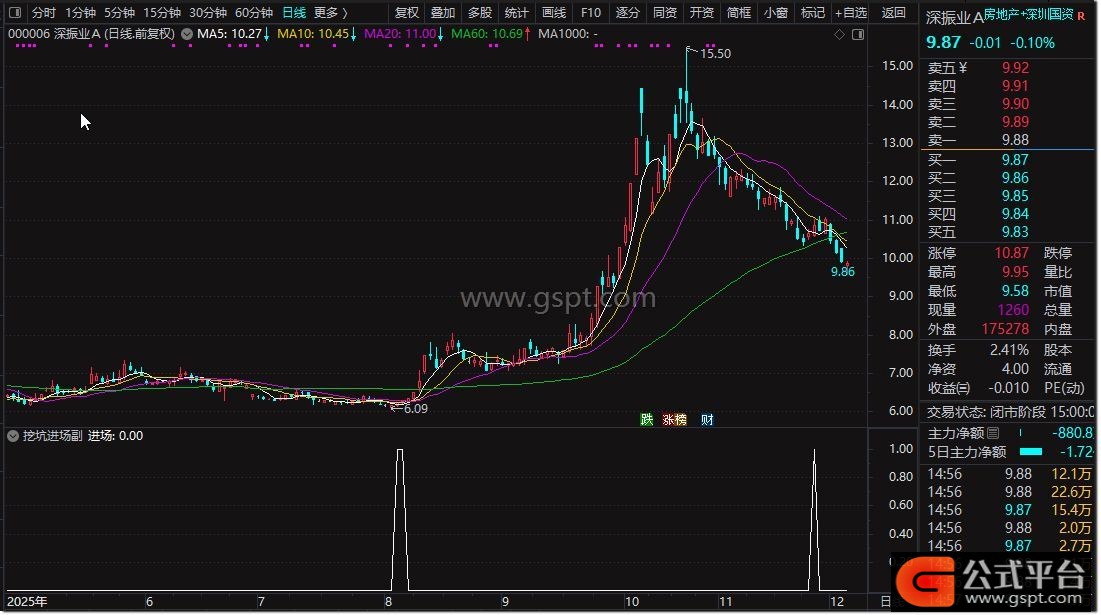Open the list icon next to 主力净额
This screenshot has width=1101, height=615.
pyautogui.click(x=993, y=434)
